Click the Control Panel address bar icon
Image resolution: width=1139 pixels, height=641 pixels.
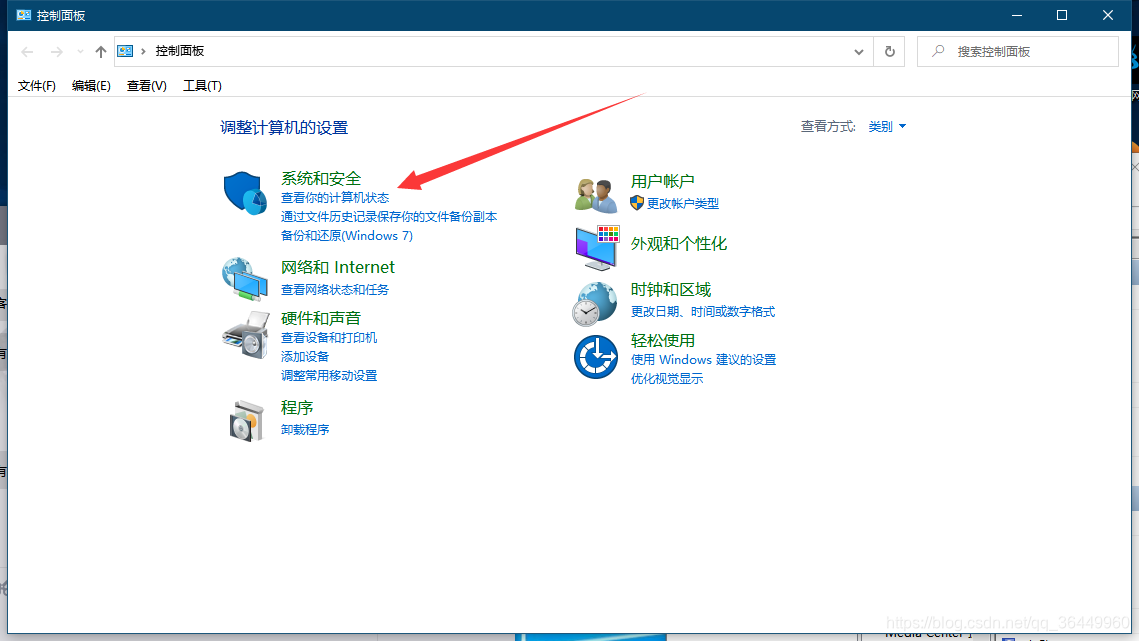click(125, 51)
